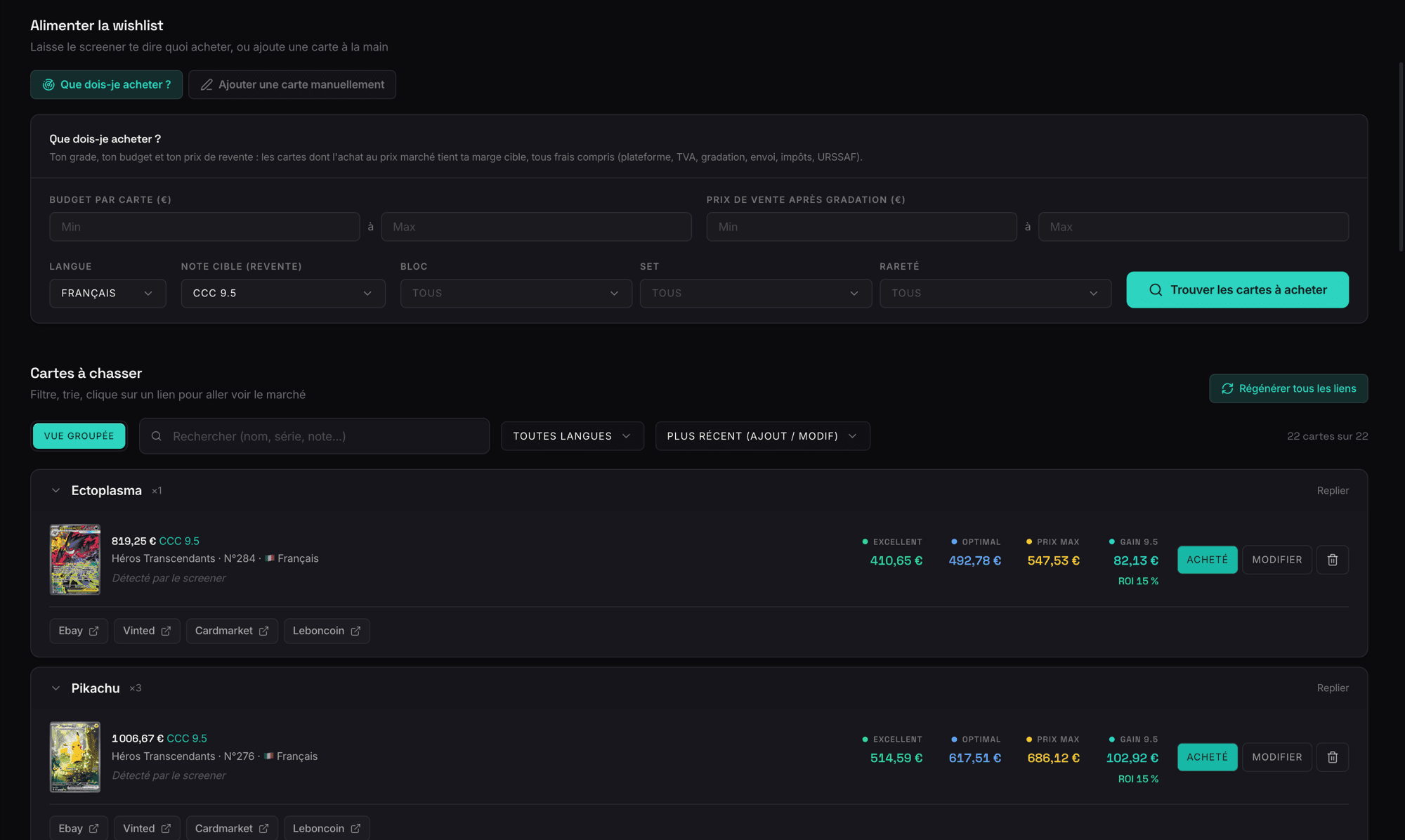Screen dimensions: 1405x840
Task: Click Ectoplasma Excellent value '410,65 €'
Action: (896, 560)
